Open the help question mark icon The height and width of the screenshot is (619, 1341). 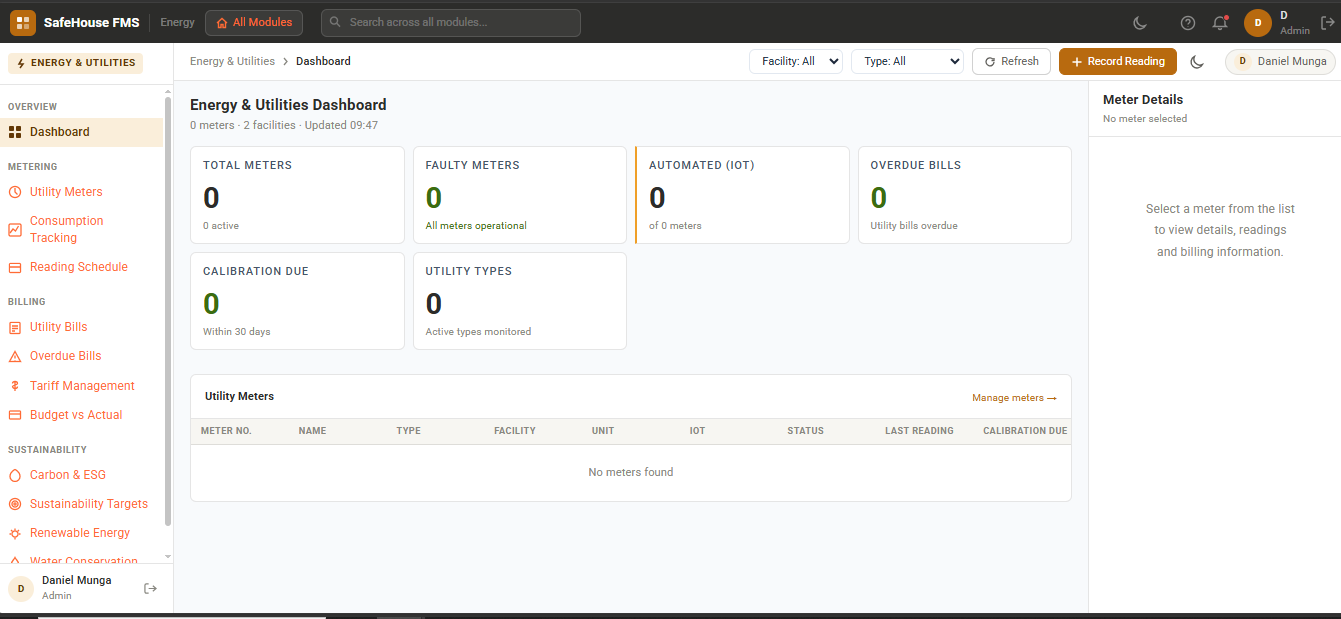pyautogui.click(x=1188, y=22)
